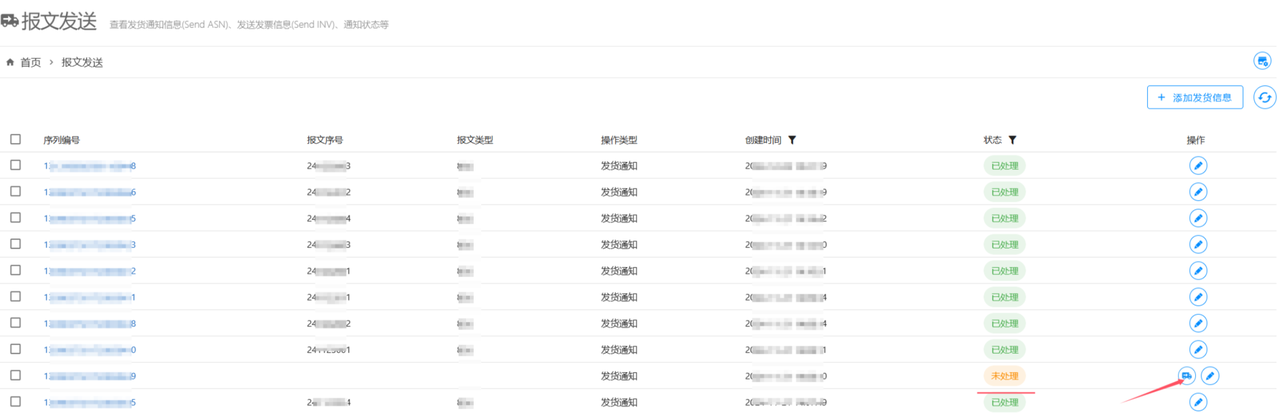Click the orange 未处理 status badge
Viewport: 1280px width, 413px height.
(1003, 376)
